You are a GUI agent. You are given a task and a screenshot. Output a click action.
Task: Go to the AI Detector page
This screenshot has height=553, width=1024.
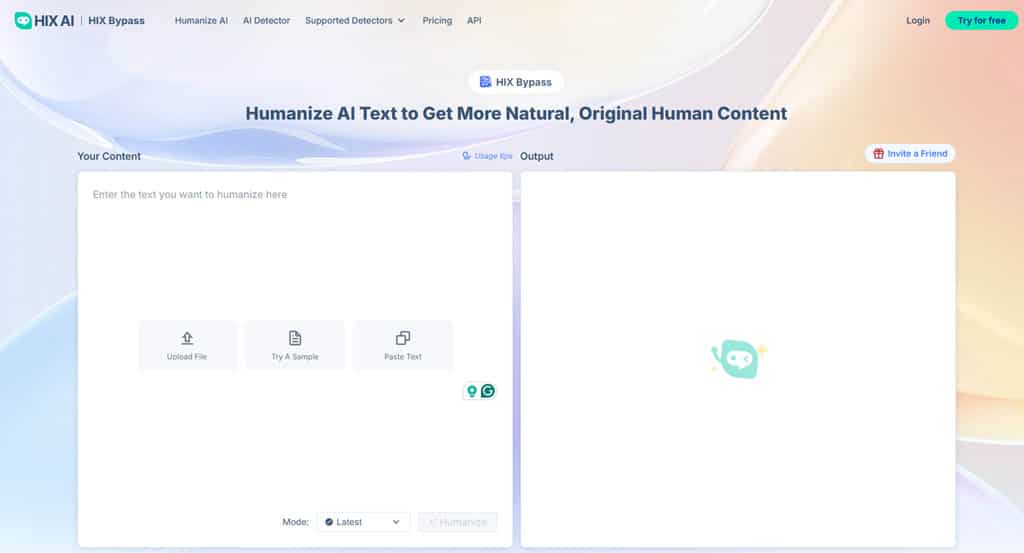pyautogui.click(x=266, y=20)
